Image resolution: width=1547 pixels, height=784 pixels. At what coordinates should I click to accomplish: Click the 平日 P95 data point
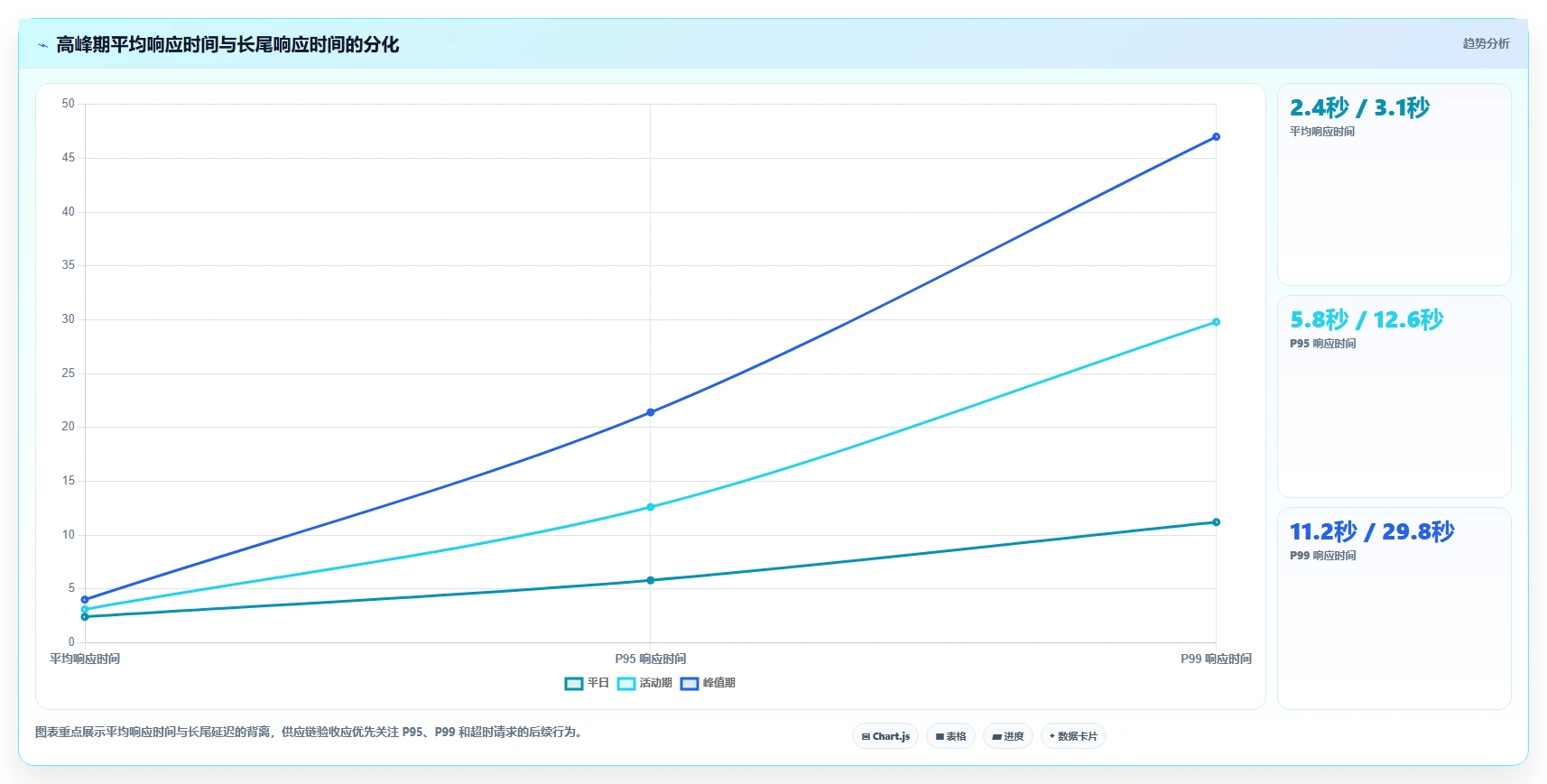point(650,580)
